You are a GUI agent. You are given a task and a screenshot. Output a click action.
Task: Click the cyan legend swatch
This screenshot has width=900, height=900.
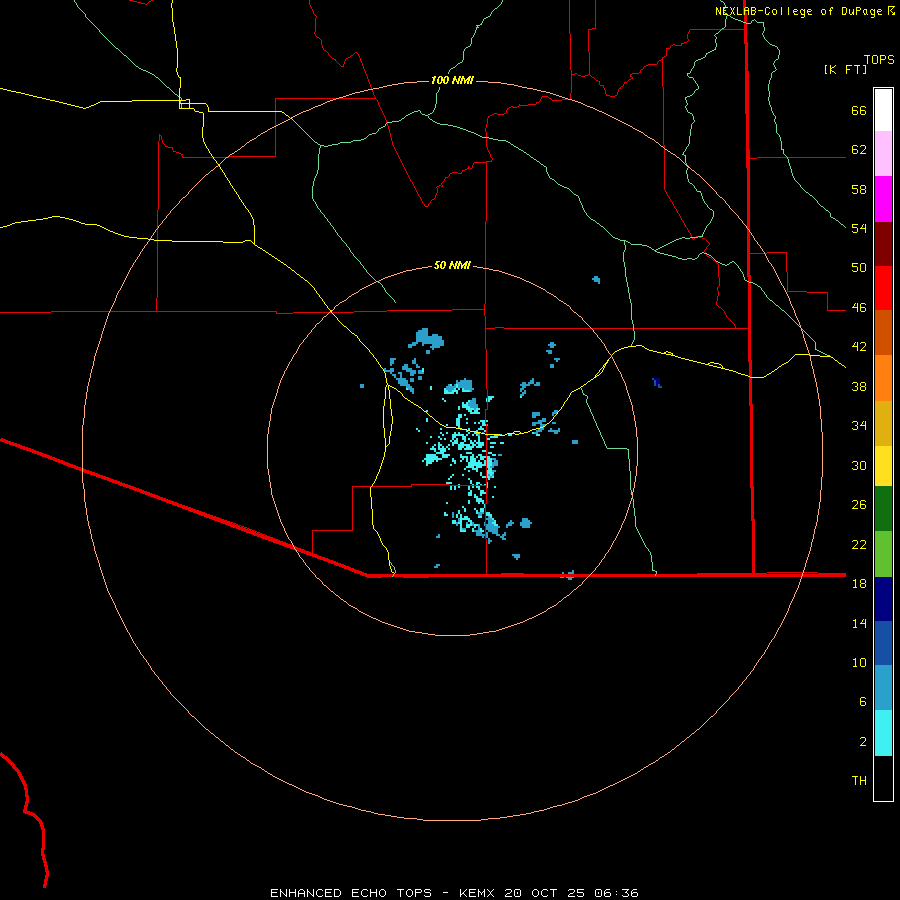(x=883, y=733)
